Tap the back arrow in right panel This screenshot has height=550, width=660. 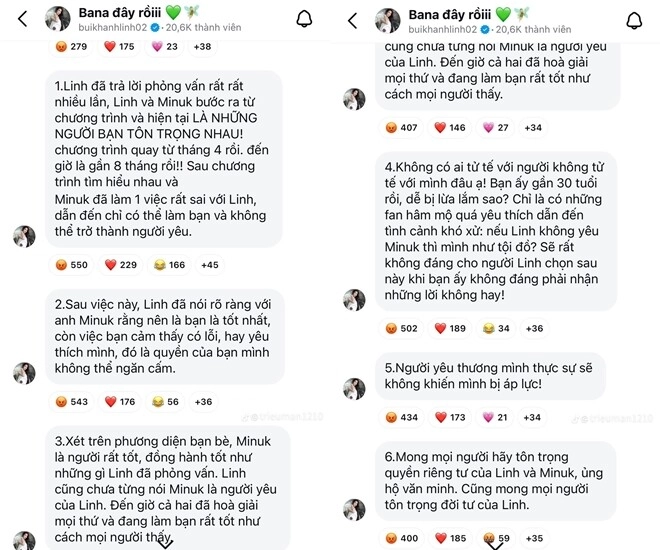[353, 20]
